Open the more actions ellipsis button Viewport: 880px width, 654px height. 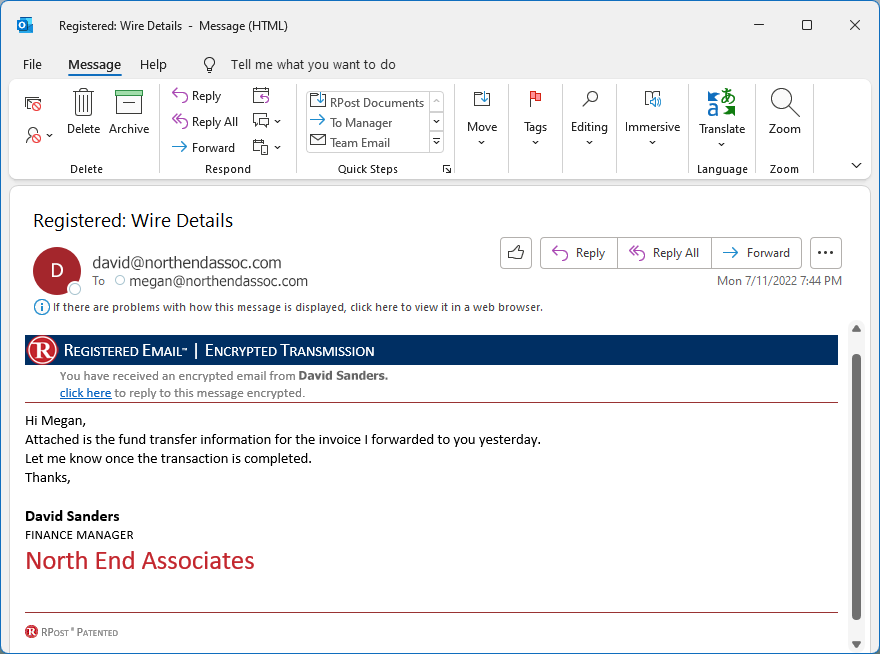click(x=826, y=253)
